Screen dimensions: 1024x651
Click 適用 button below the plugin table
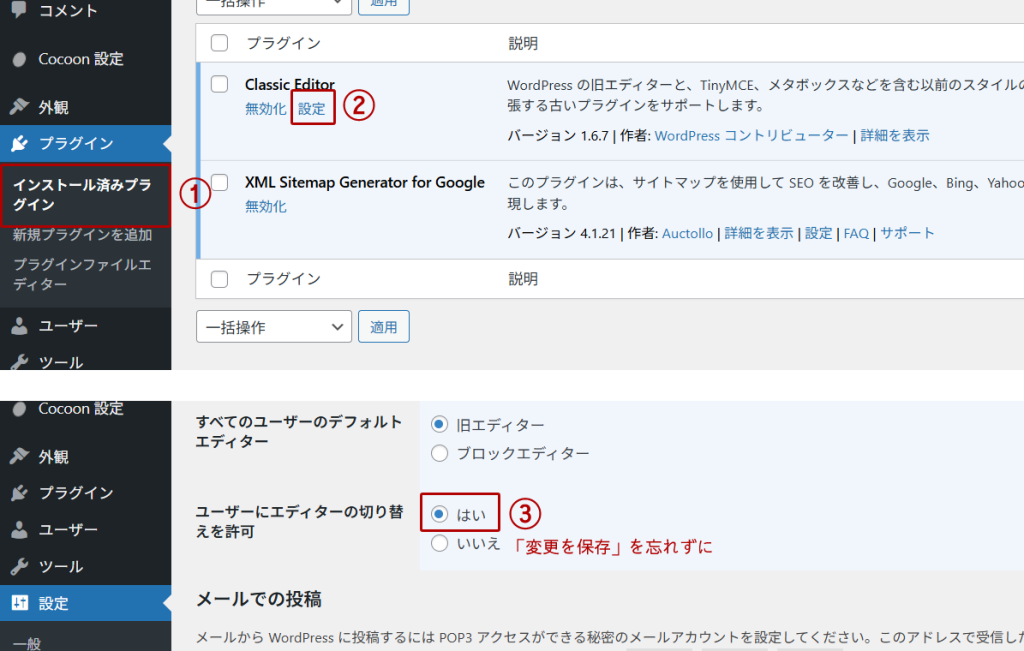[384, 326]
